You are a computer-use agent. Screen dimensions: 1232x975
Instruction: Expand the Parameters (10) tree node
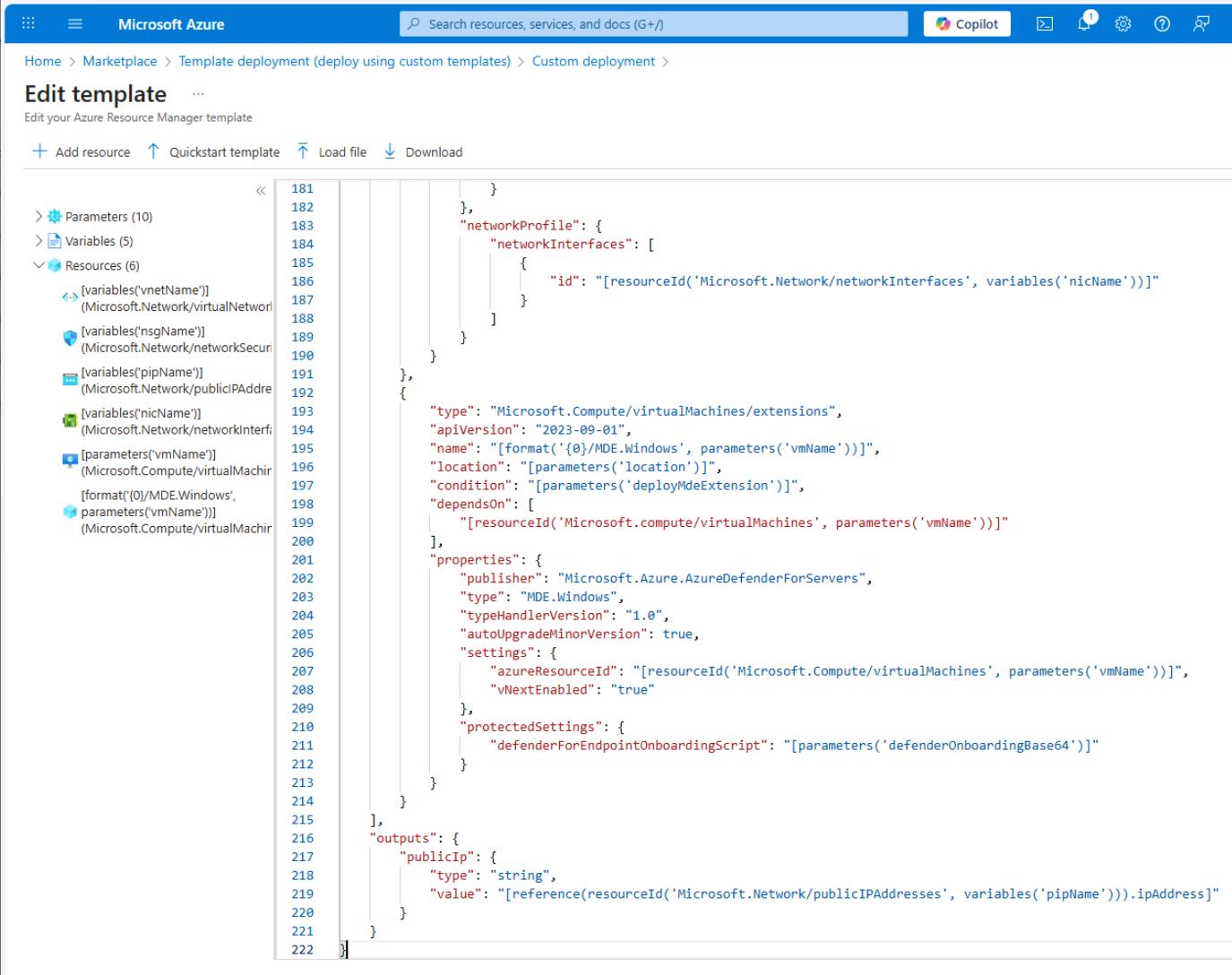(x=39, y=217)
